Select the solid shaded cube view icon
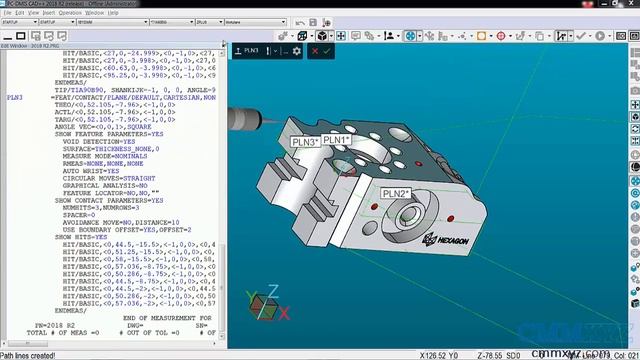 click(x=322, y=36)
